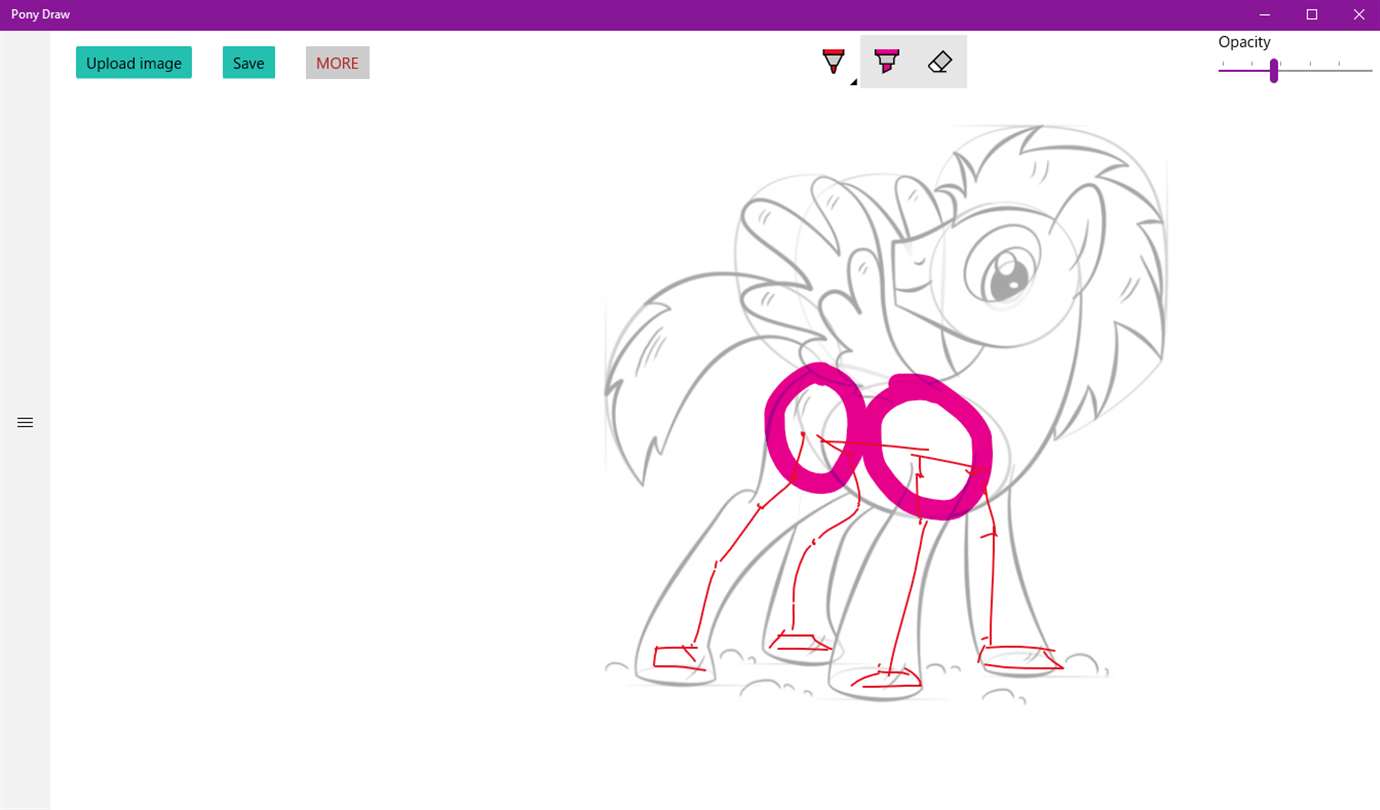Click the MORE button
1380x810 pixels.
click(337, 62)
